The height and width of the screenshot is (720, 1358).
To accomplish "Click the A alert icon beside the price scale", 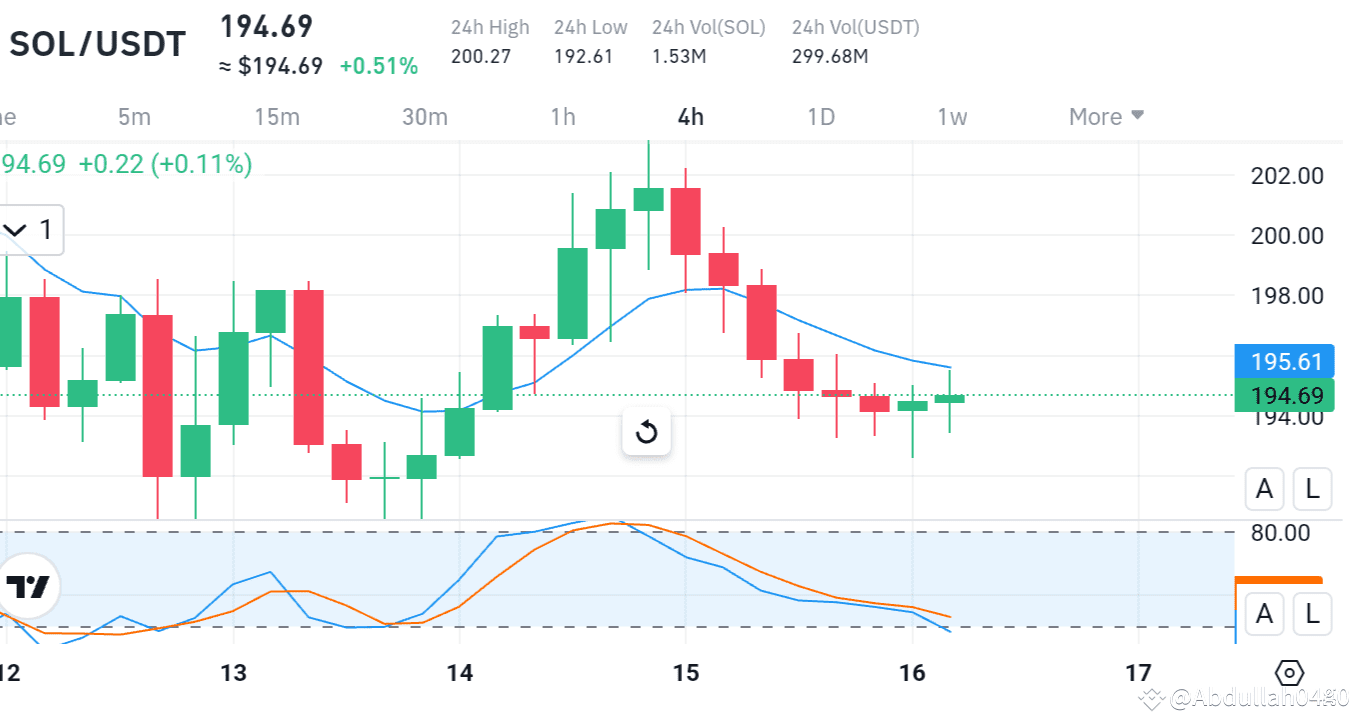I will pos(1264,489).
